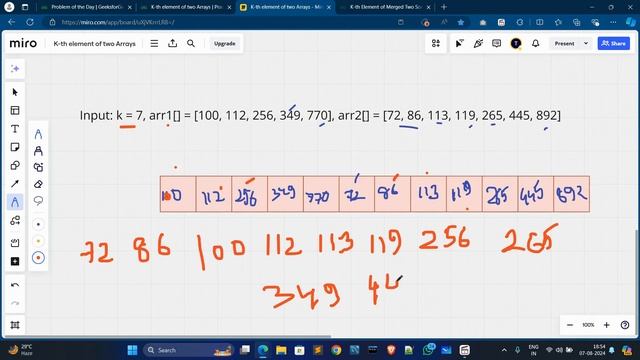The height and width of the screenshot is (360, 640).
Task: Undo the last action
Action: tap(15, 285)
